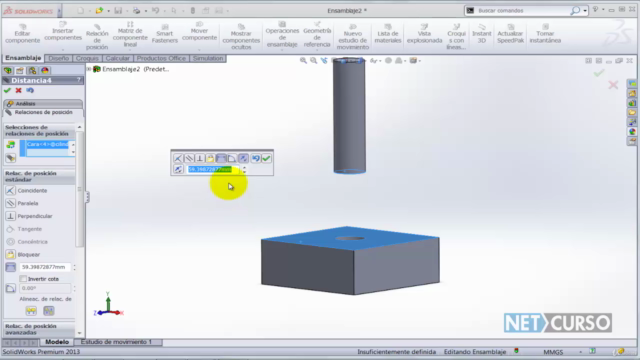The height and width of the screenshot is (360, 640).
Task: Open the PropertyManager panel tab icon
Action: [x=20, y=71]
